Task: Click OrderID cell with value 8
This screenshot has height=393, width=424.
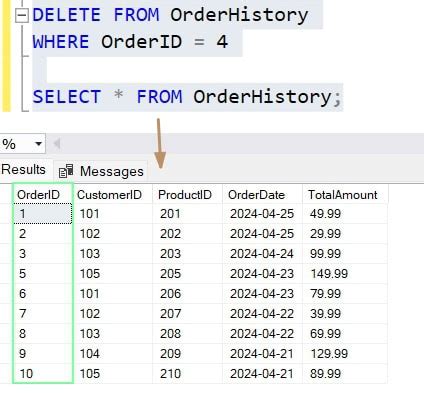Action: tap(43, 334)
